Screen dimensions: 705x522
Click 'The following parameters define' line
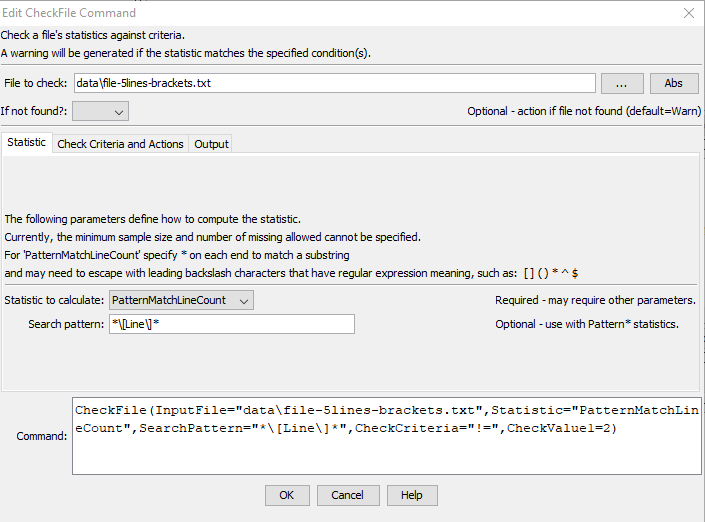(x=152, y=219)
